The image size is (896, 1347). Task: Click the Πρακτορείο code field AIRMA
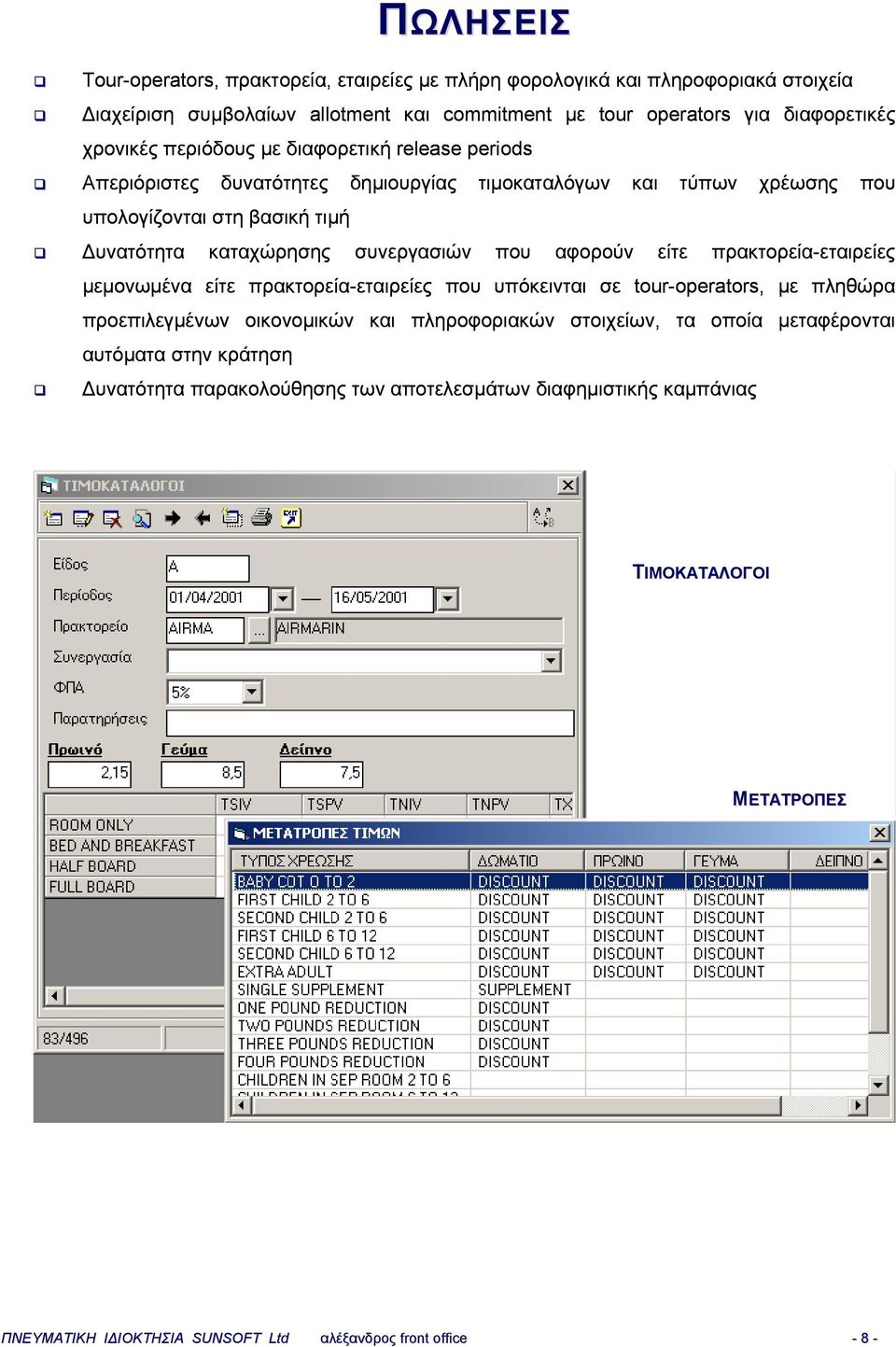click(205, 630)
